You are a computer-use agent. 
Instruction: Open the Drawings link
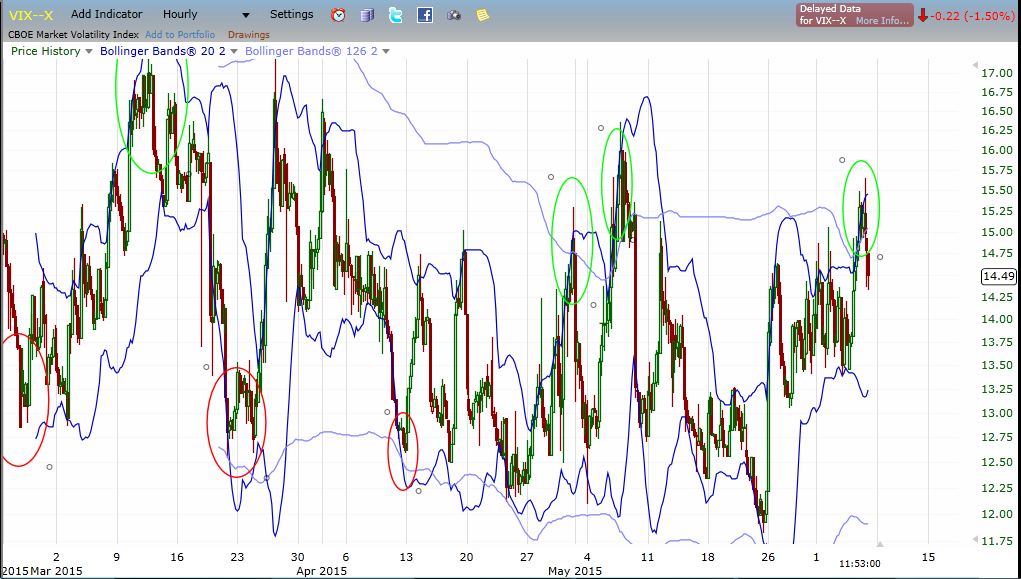pos(249,35)
